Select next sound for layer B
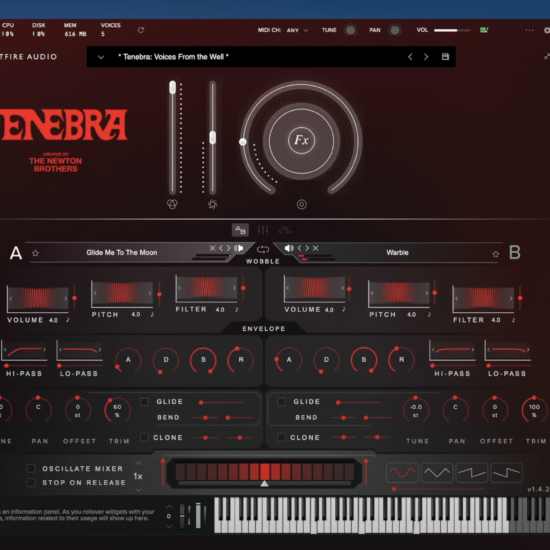The image size is (550, 550). pyautogui.click(x=307, y=248)
